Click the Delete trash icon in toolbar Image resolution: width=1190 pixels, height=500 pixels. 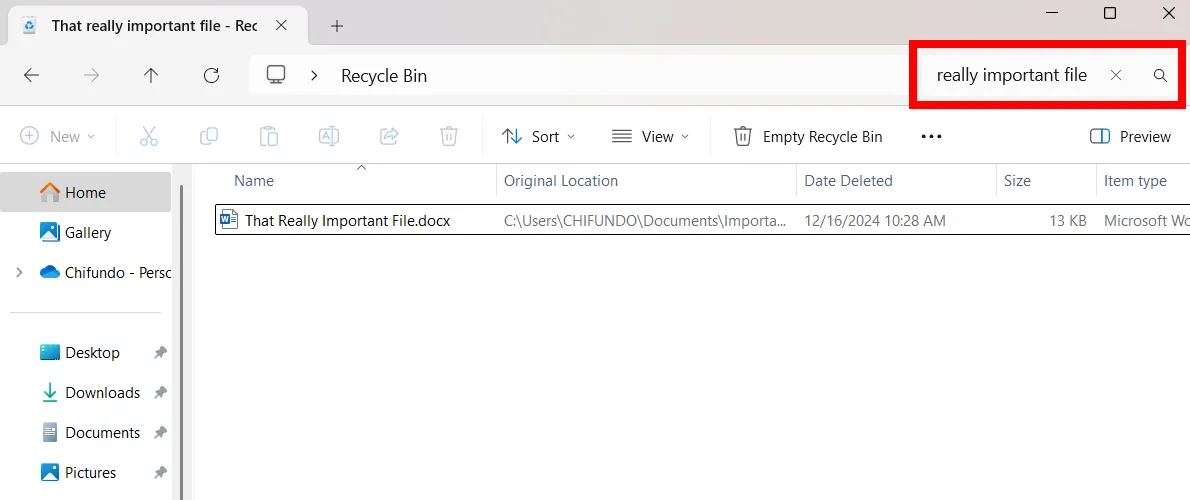[x=449, y=137]
